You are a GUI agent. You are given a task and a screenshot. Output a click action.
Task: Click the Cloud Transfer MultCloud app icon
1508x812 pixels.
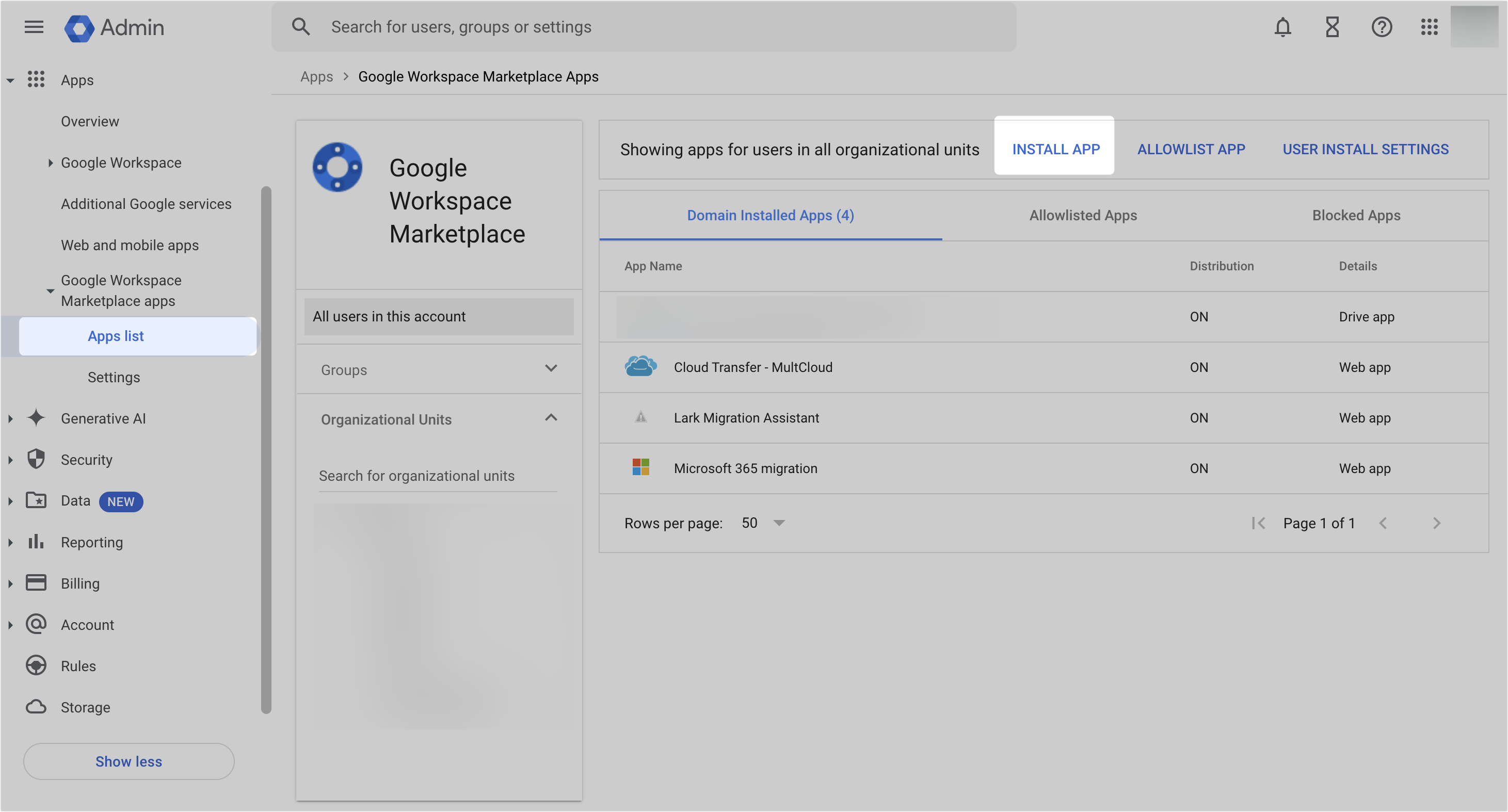click(x=641, y=366)
